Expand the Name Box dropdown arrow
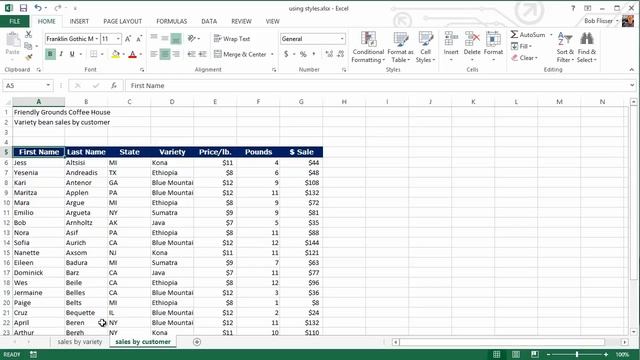This screenshot has width=640, height=360. point(48,85)
